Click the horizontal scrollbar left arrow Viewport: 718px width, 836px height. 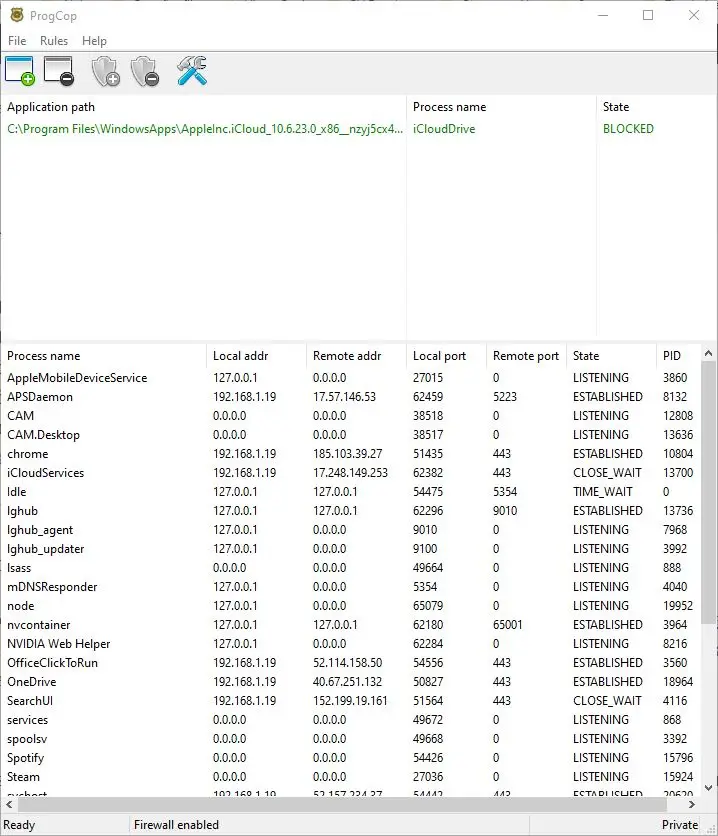[x=9, y=805]
